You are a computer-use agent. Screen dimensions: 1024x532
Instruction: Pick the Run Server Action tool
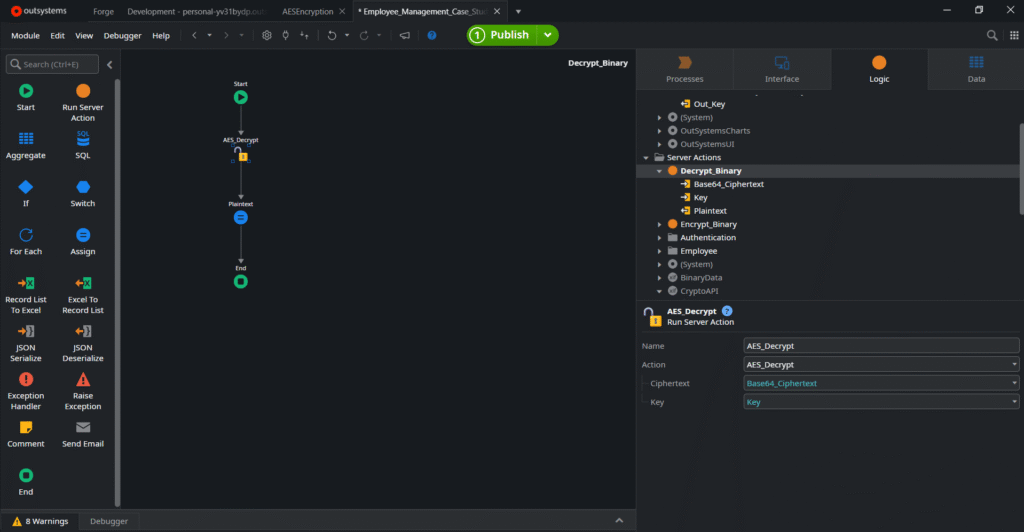83,102
